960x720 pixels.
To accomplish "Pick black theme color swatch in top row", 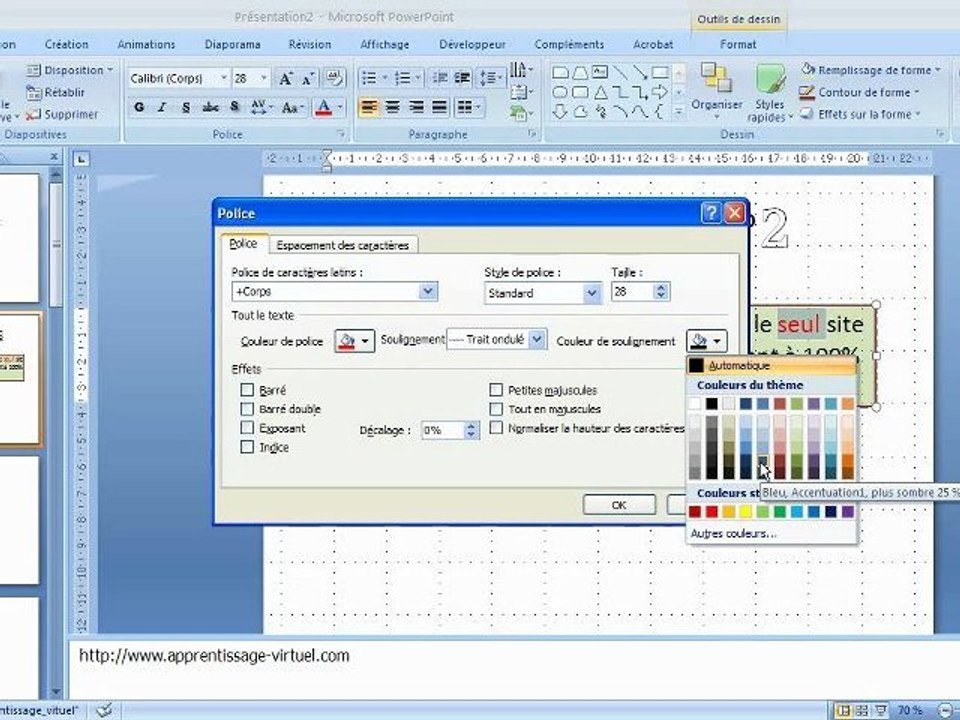I will 711,403.
